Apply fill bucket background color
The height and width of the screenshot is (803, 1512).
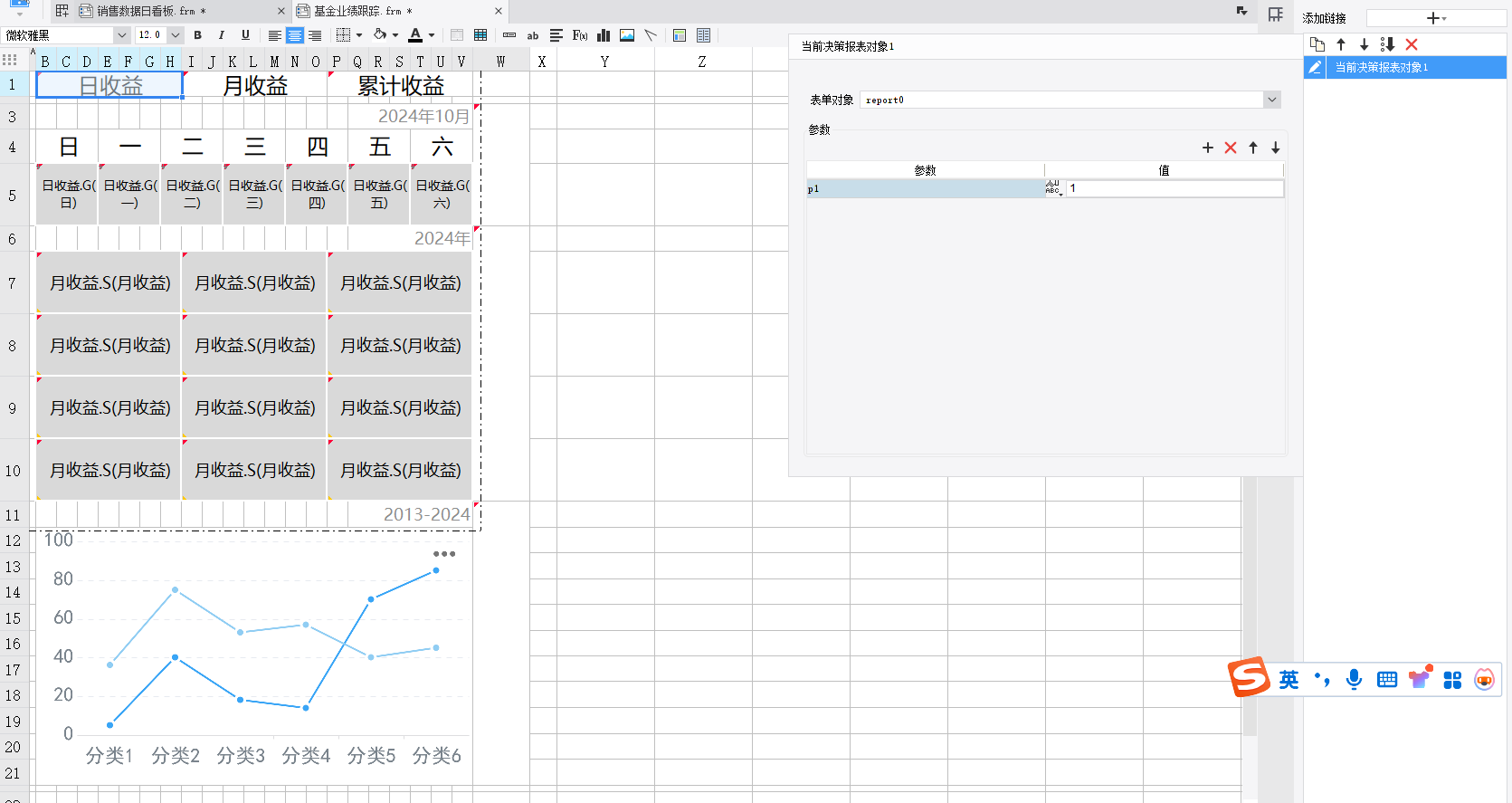(380, 35)
